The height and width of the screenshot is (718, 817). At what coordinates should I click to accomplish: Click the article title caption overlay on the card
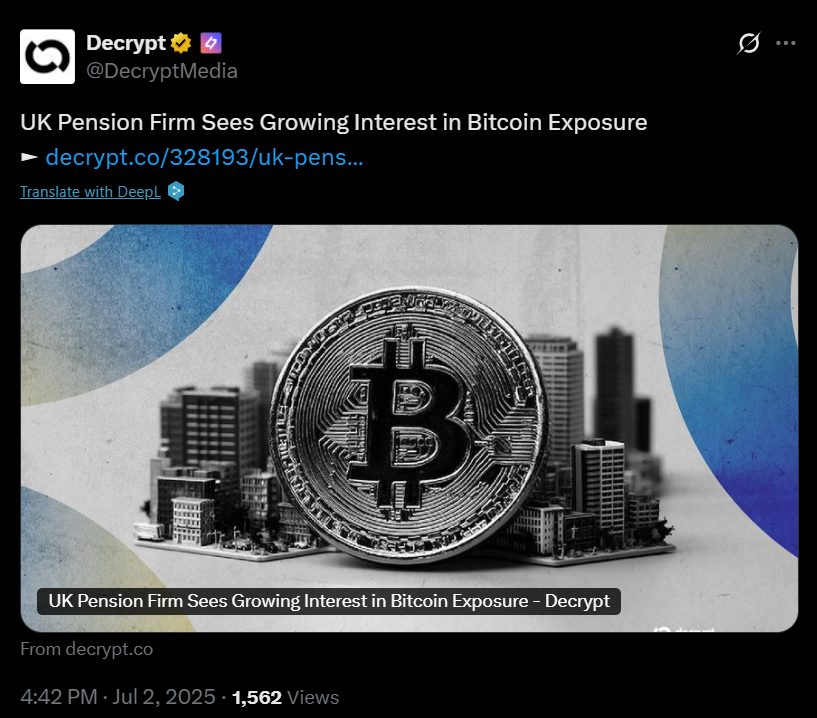[329, 601]
